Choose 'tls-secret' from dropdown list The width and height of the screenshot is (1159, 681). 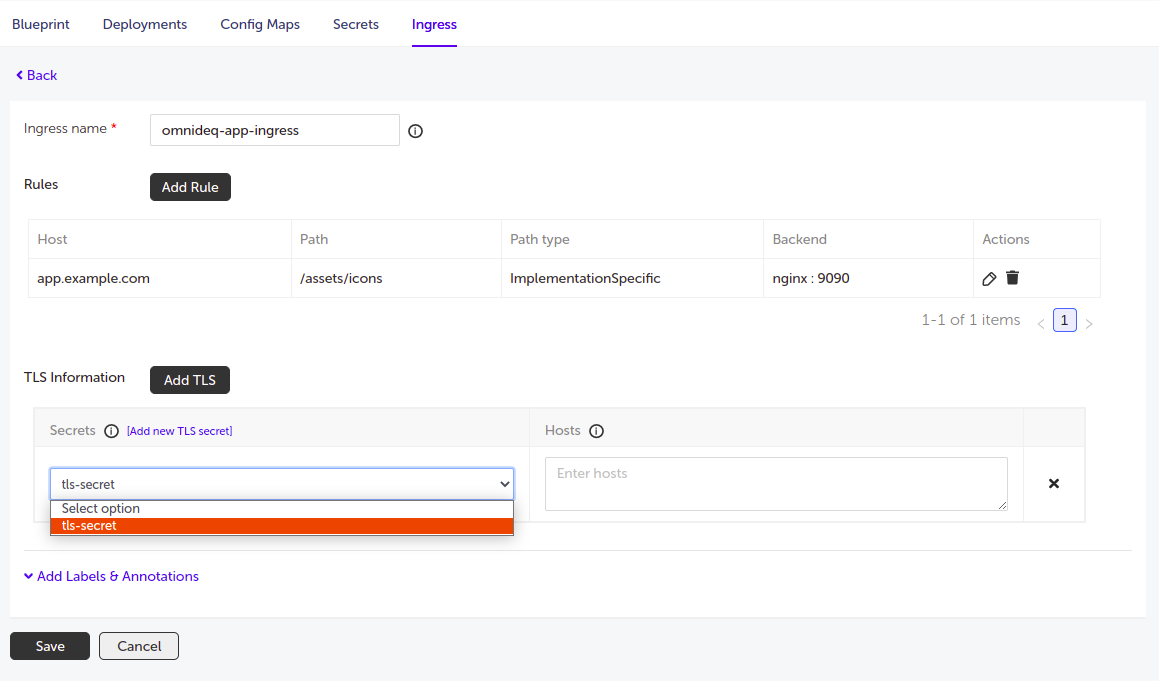tap(282, 526)
